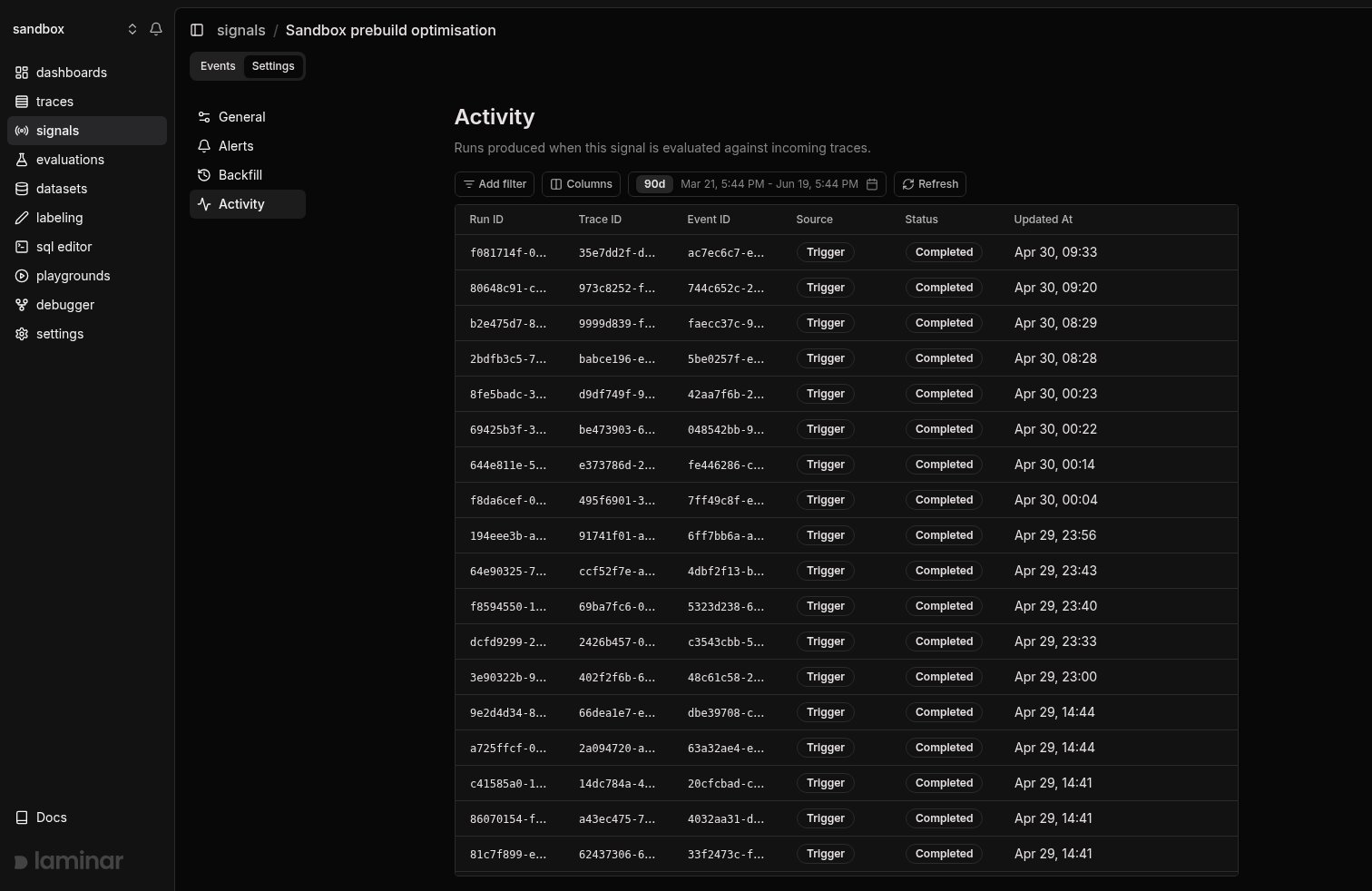Go to signals breadcrumb link
Screen dimensions: 1372x891
(x=241, y=30)
